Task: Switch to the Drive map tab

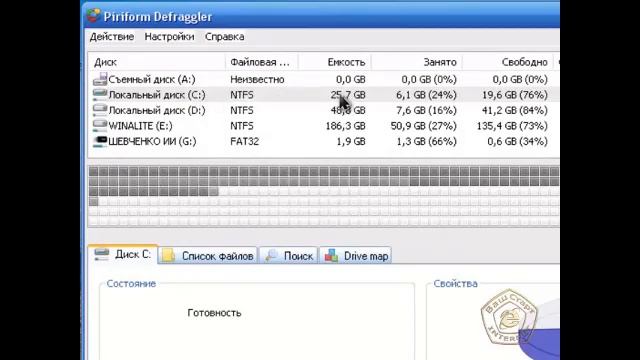Action: pos(356,256)
